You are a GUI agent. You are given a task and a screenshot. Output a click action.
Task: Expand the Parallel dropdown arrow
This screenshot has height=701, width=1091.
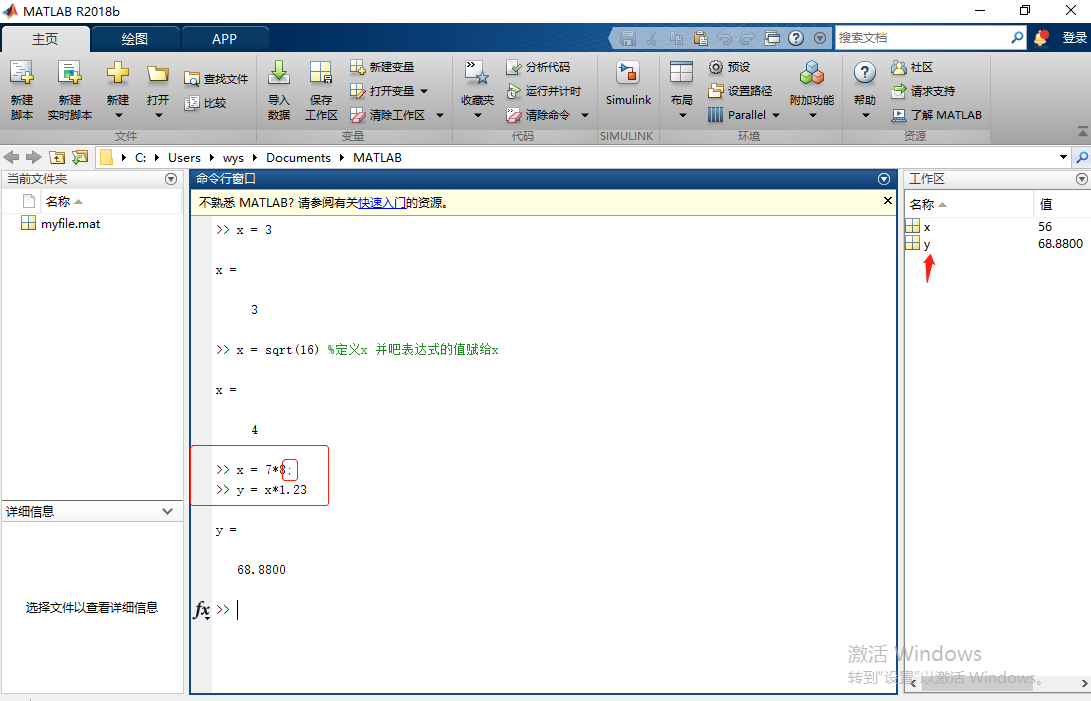[x=776, y=115]
